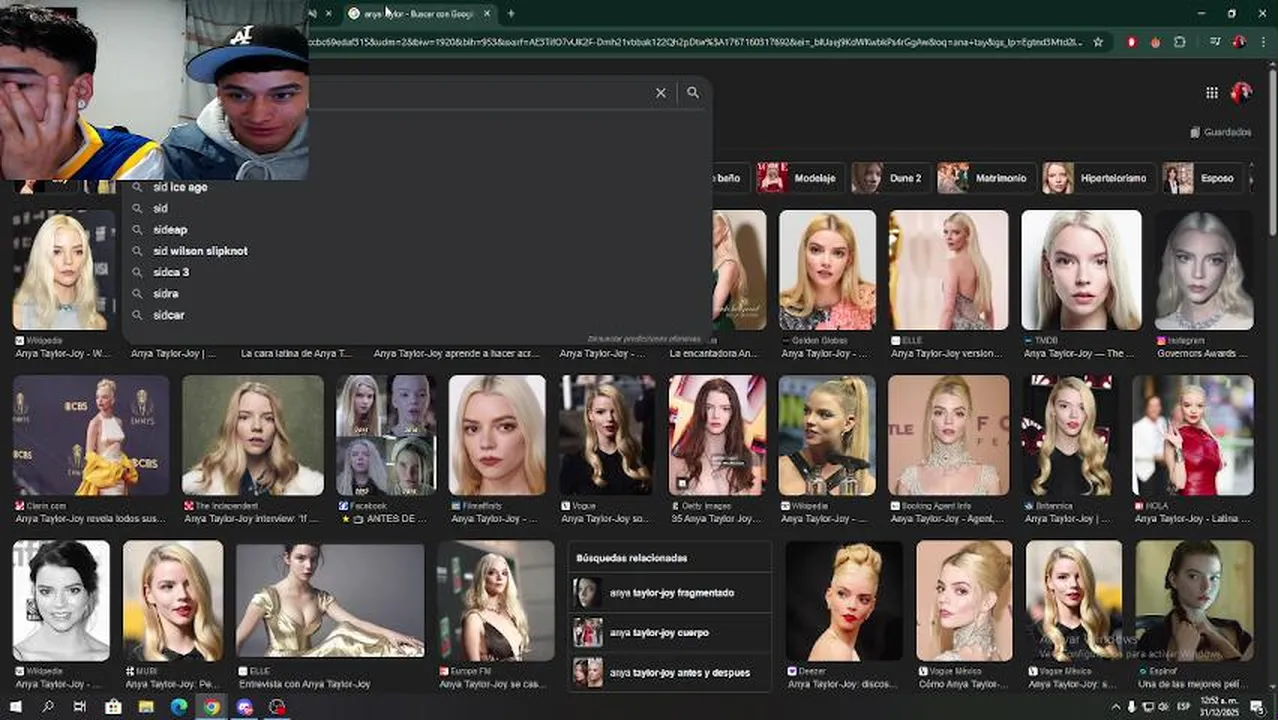Choose the 'sidra' suggestion
This screenshot has width=1278, height=720.
(417, 294)
